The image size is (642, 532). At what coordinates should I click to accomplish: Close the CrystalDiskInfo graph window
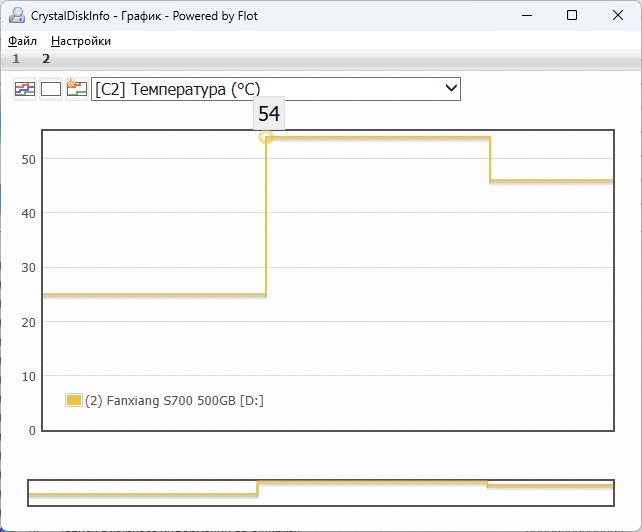(617, 15)
